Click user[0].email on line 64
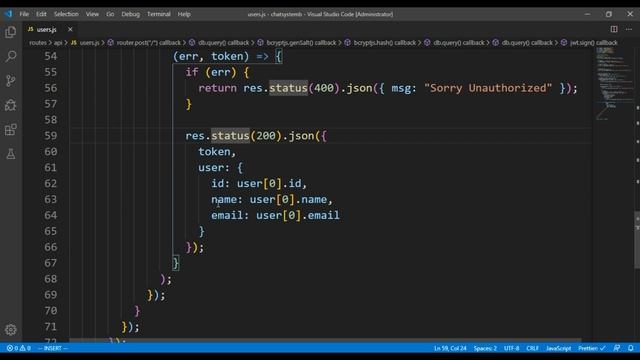The width and height of the screenshot is (640, 360). point(298,216)
